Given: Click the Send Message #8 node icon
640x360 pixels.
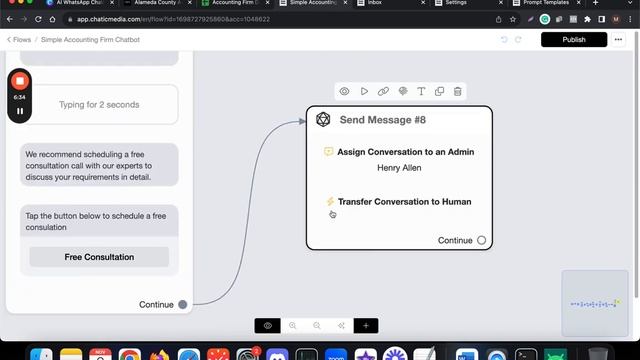Looking at the screenshot, I should tap(323, 120).
